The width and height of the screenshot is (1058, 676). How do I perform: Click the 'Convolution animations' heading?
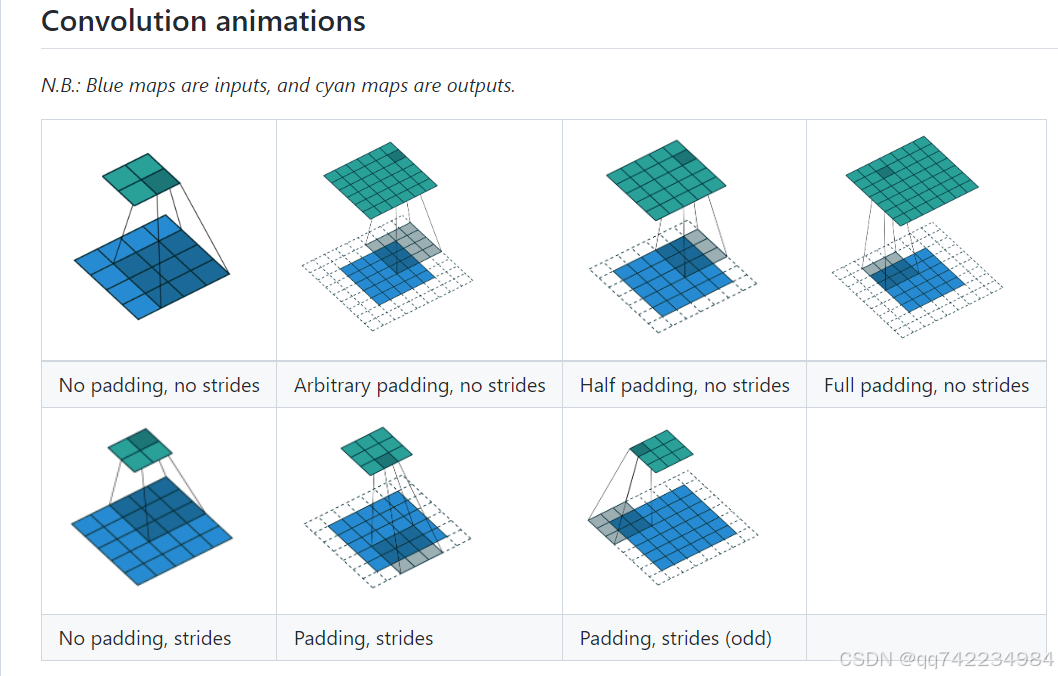pyautogui.click(x=203, y=21)
